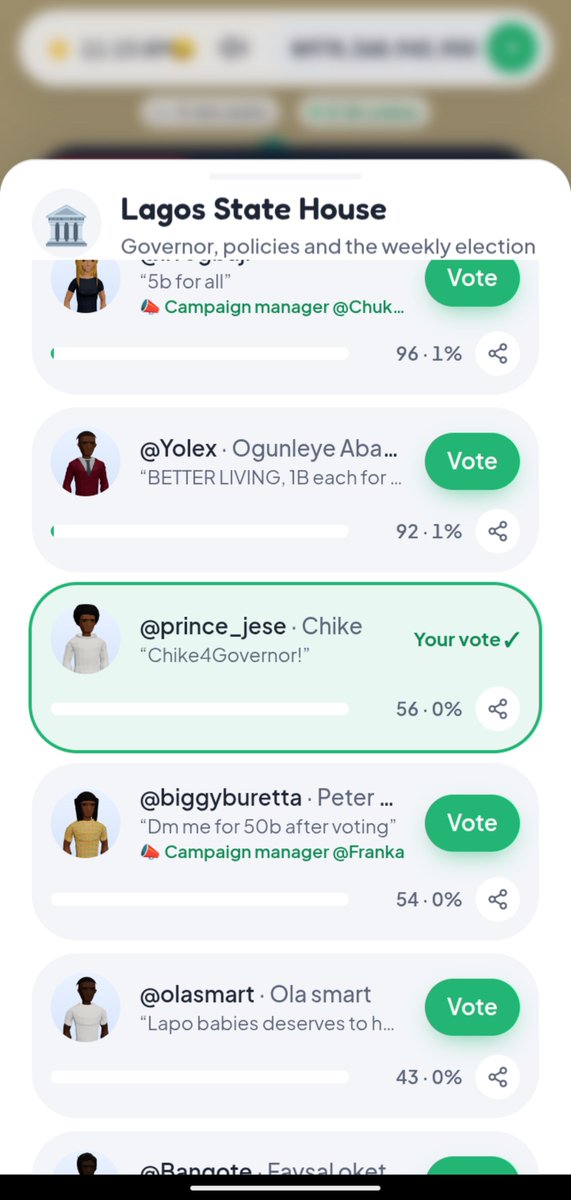Share @biggyburetta's candidate card
571x1200 pixels.
click(x=497, y=899)
